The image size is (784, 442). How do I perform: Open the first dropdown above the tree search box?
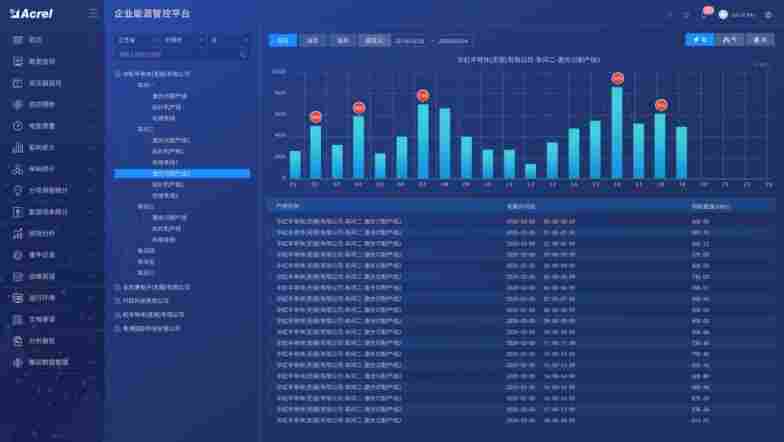tap(133, 40)
